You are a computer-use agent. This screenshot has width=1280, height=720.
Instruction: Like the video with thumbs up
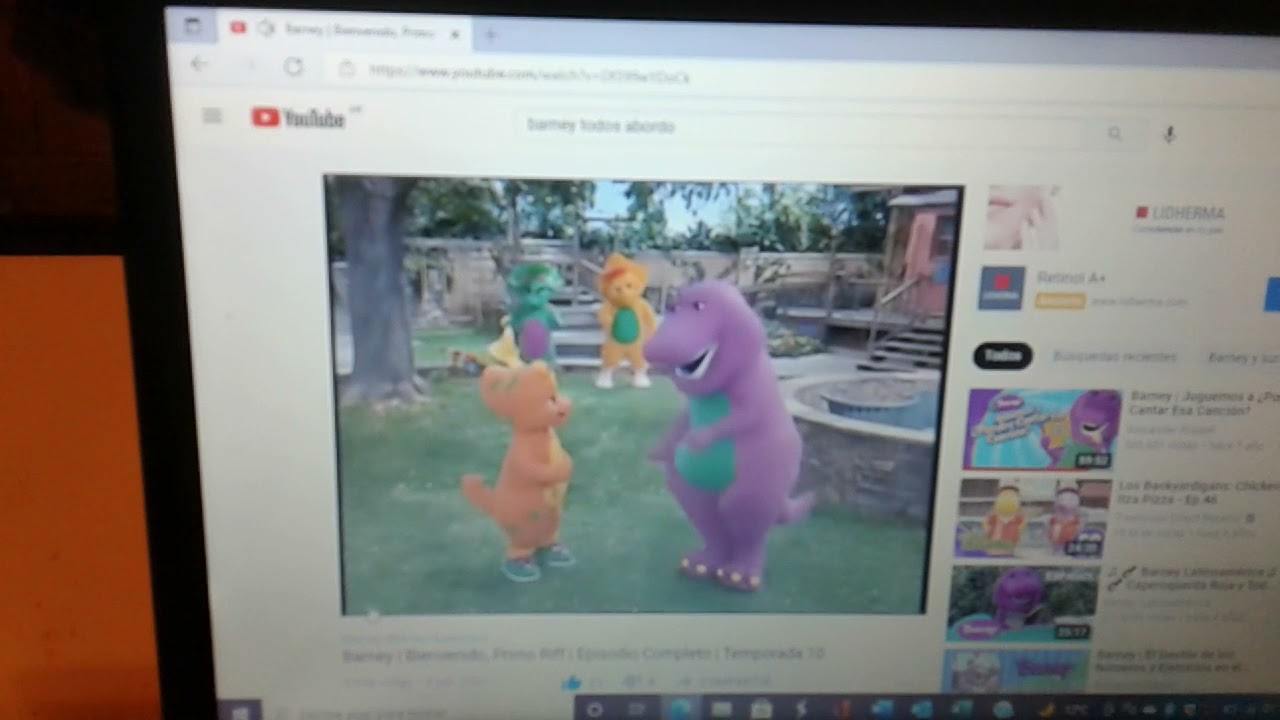tap(571, 683)
